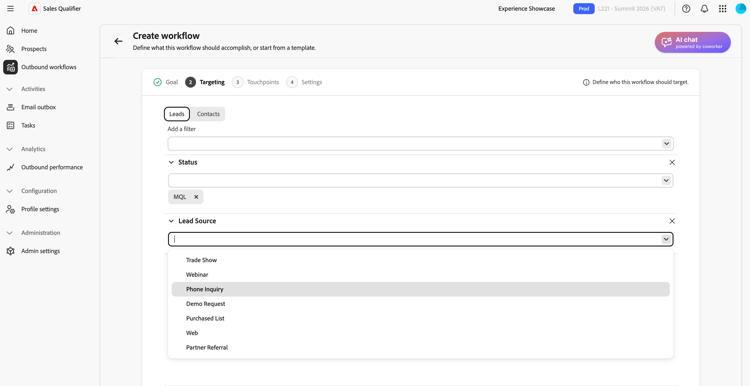Viewport: 750px width, 386px height.
Task: Open the AI chat panel
Action: (x=693, y=43)
